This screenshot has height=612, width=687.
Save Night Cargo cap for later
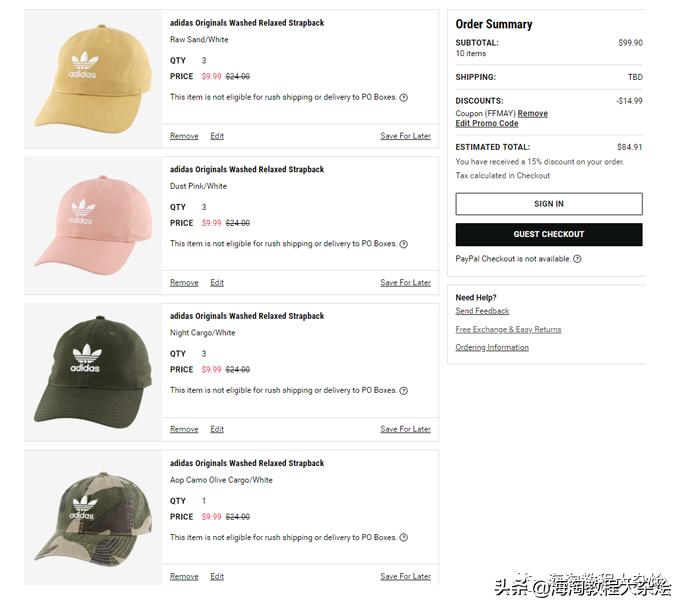coord(405,429)
